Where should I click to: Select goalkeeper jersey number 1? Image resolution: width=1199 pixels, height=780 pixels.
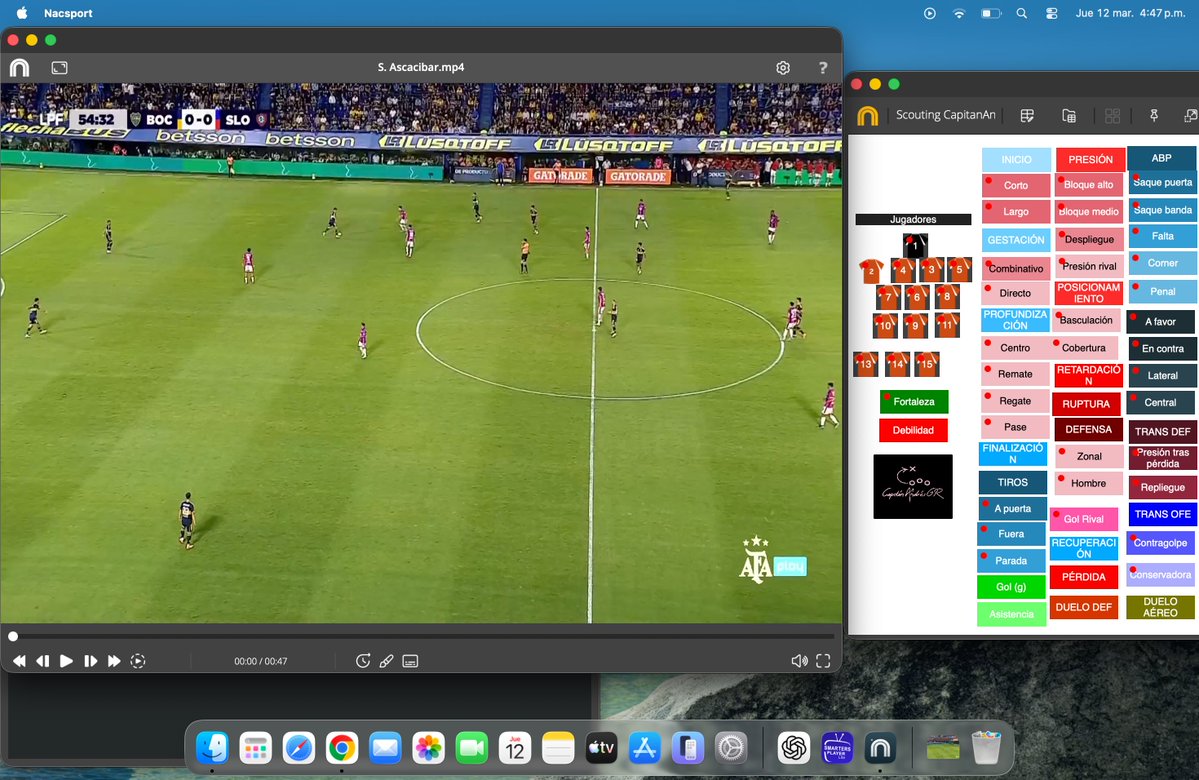coord(915,245)
